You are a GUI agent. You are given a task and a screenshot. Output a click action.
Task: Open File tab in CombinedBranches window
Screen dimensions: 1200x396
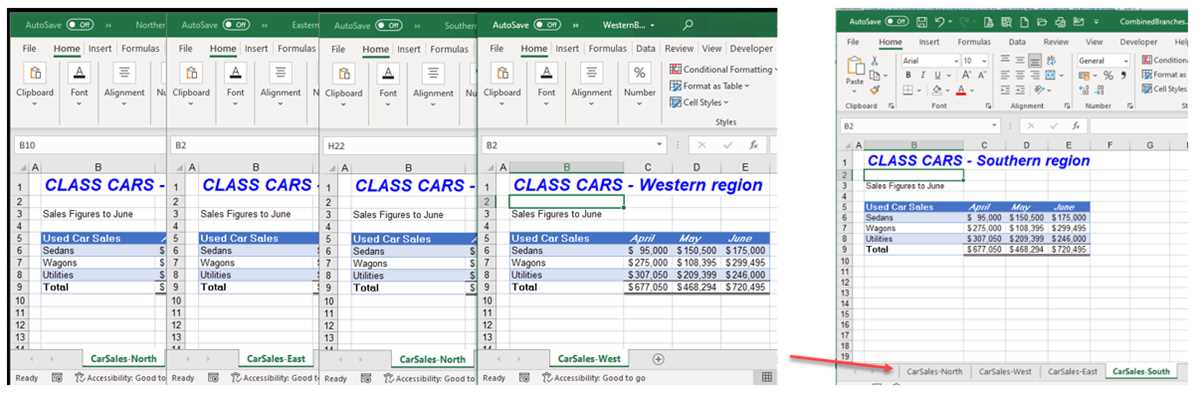point(853,42)
